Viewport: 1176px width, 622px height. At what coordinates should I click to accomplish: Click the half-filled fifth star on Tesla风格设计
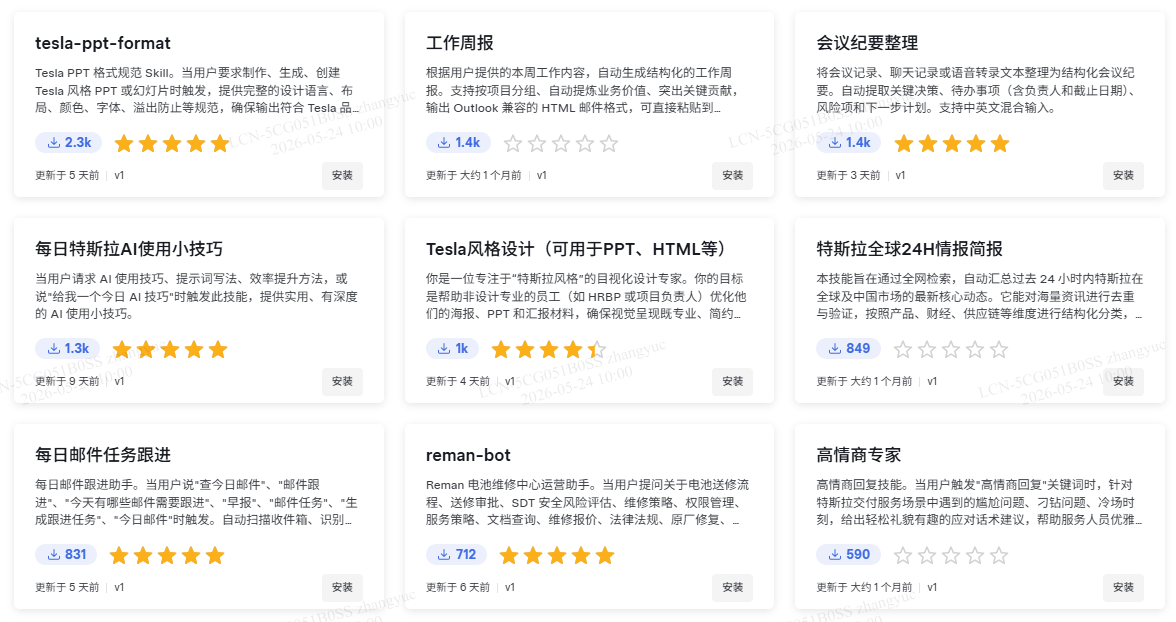click(597, 349)
